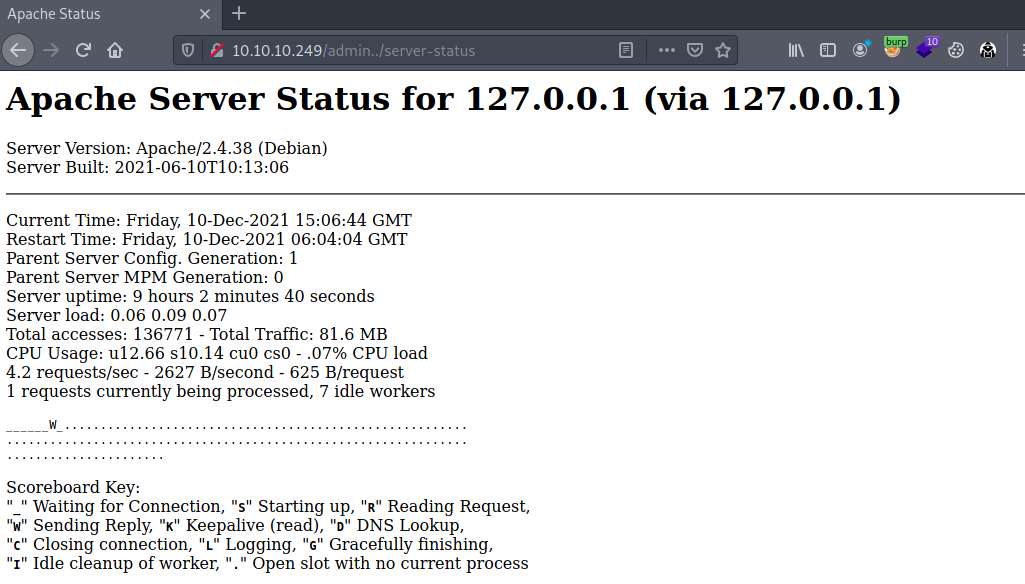1025x584 pixels.
Task: Reload the Apache status page
Action: coord(83,50)
